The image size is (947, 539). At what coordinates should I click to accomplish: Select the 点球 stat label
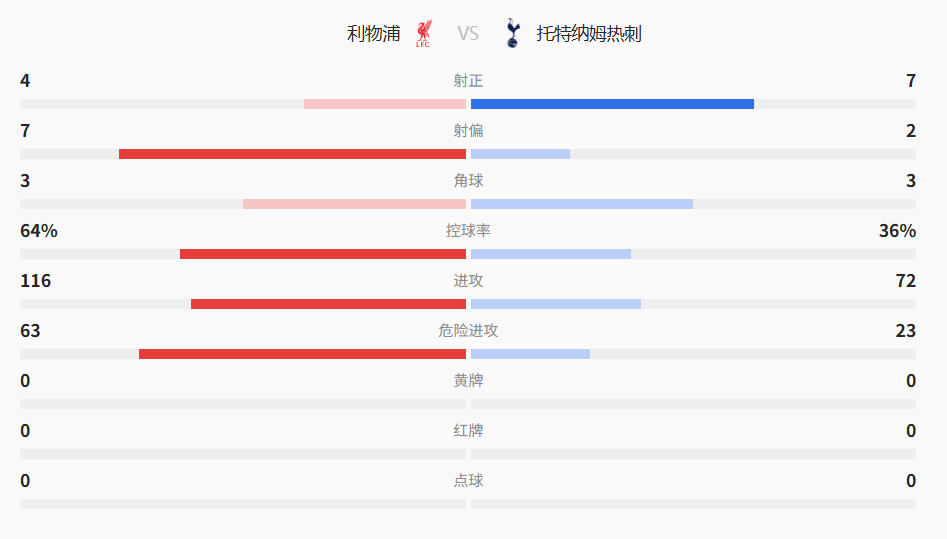pos(468,481)
